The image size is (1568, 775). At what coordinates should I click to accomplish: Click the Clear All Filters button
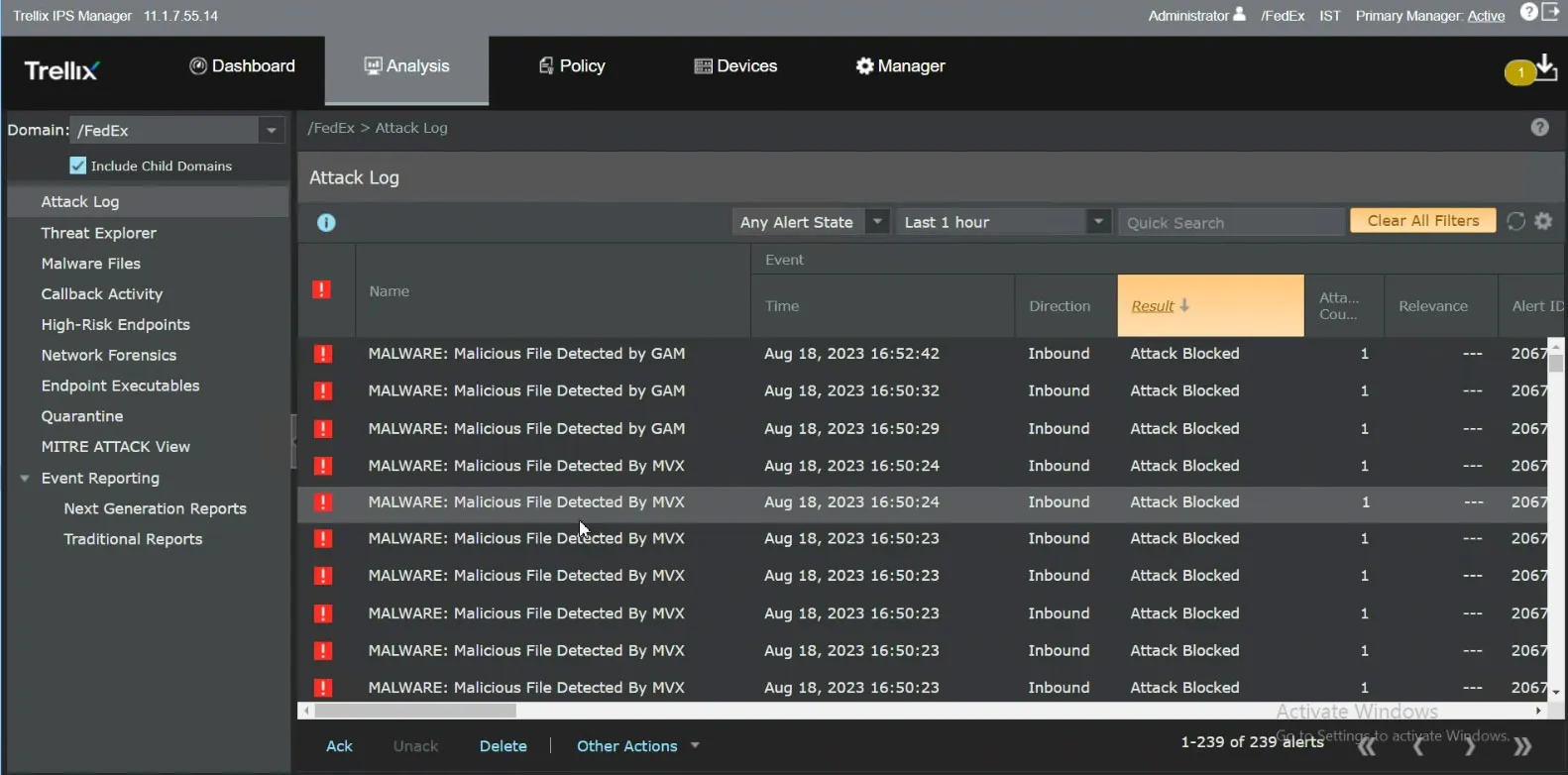click(1422, 221)
